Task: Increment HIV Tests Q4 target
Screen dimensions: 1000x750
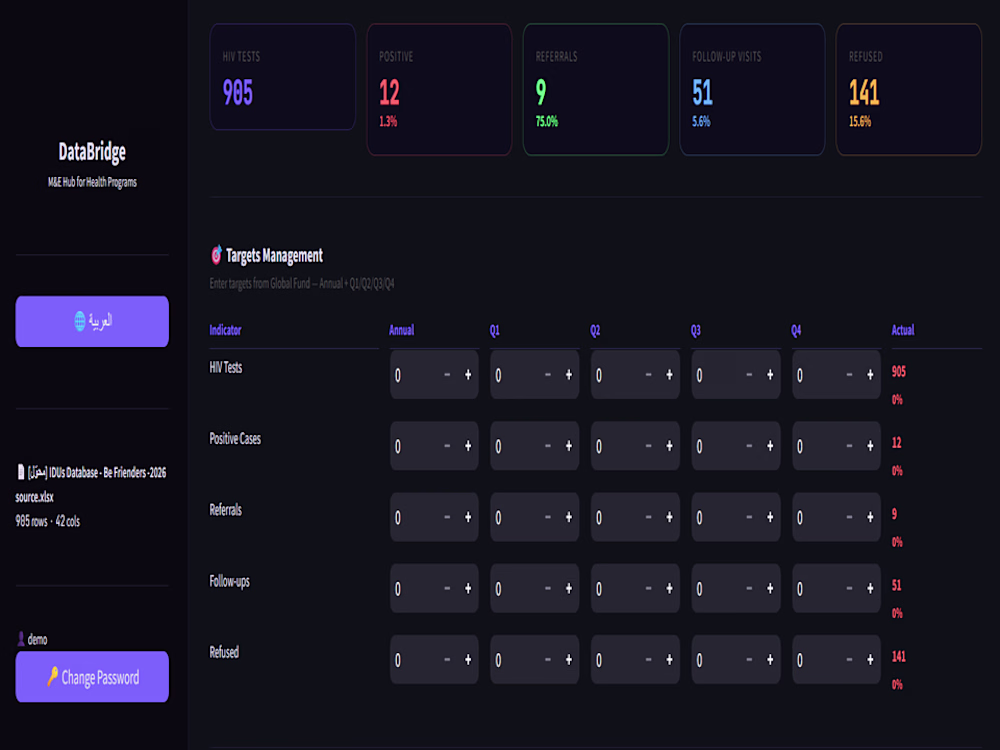Action: point(871,375)
